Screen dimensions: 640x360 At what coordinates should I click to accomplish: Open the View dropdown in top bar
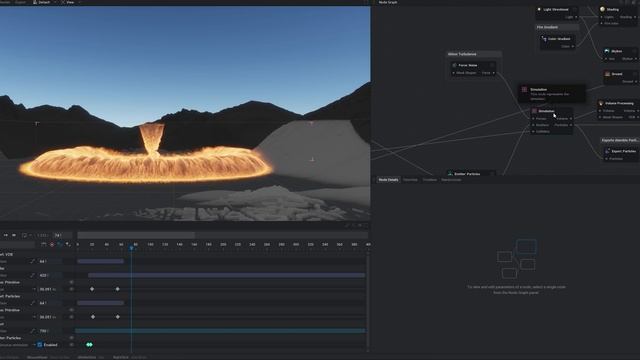[x=70, y=2]
